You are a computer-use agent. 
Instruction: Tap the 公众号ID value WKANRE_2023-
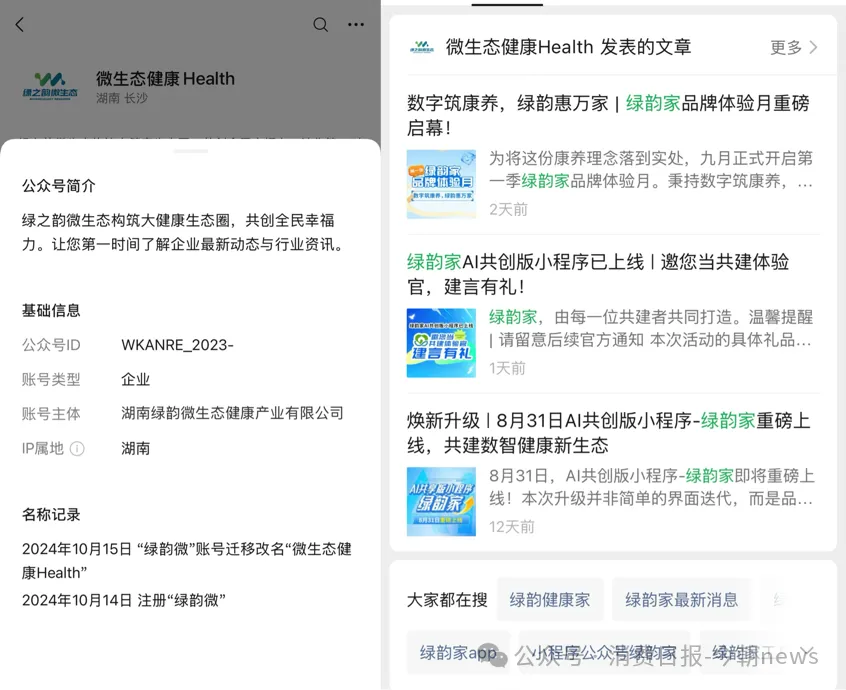point(178,345)
